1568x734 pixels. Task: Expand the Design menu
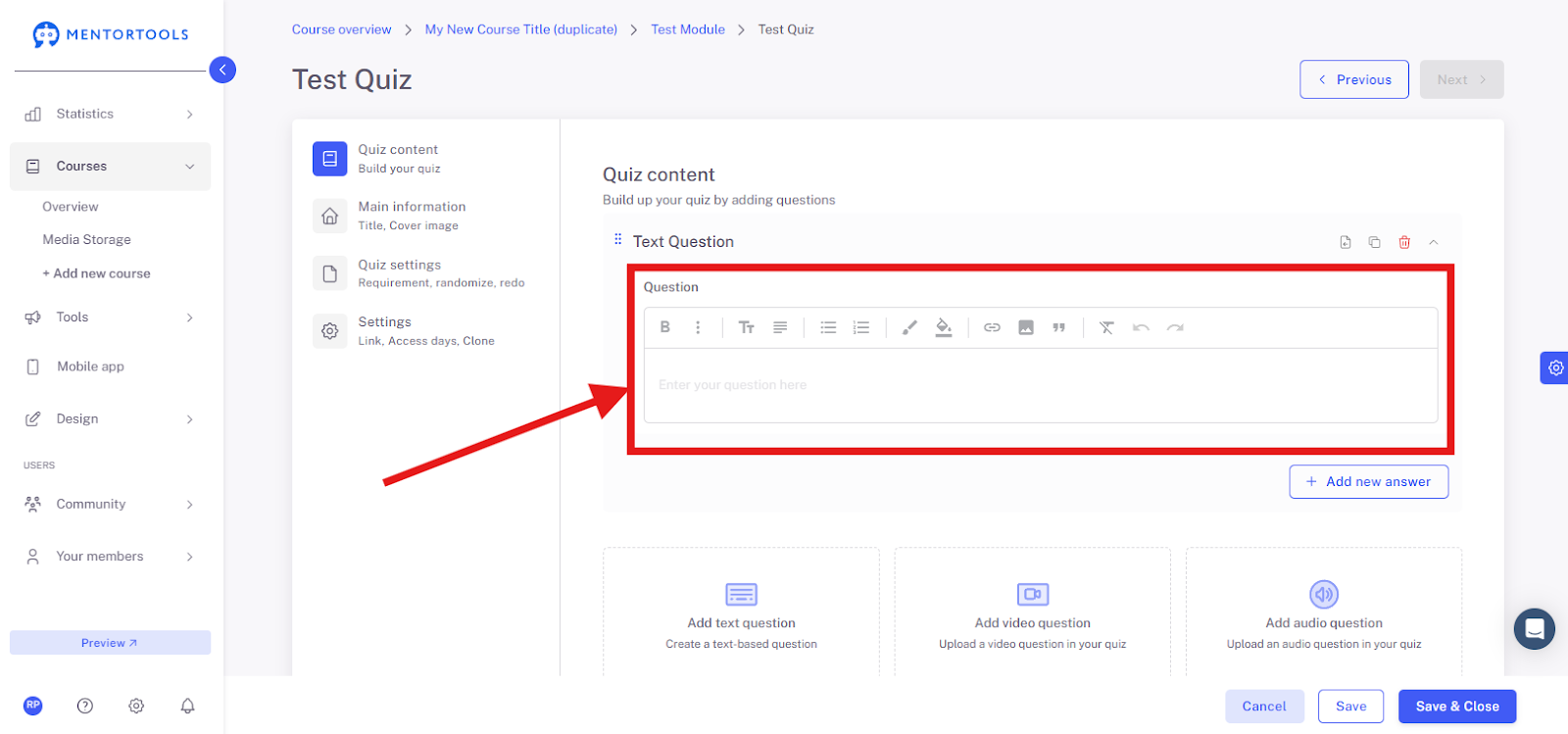point(110,418)
